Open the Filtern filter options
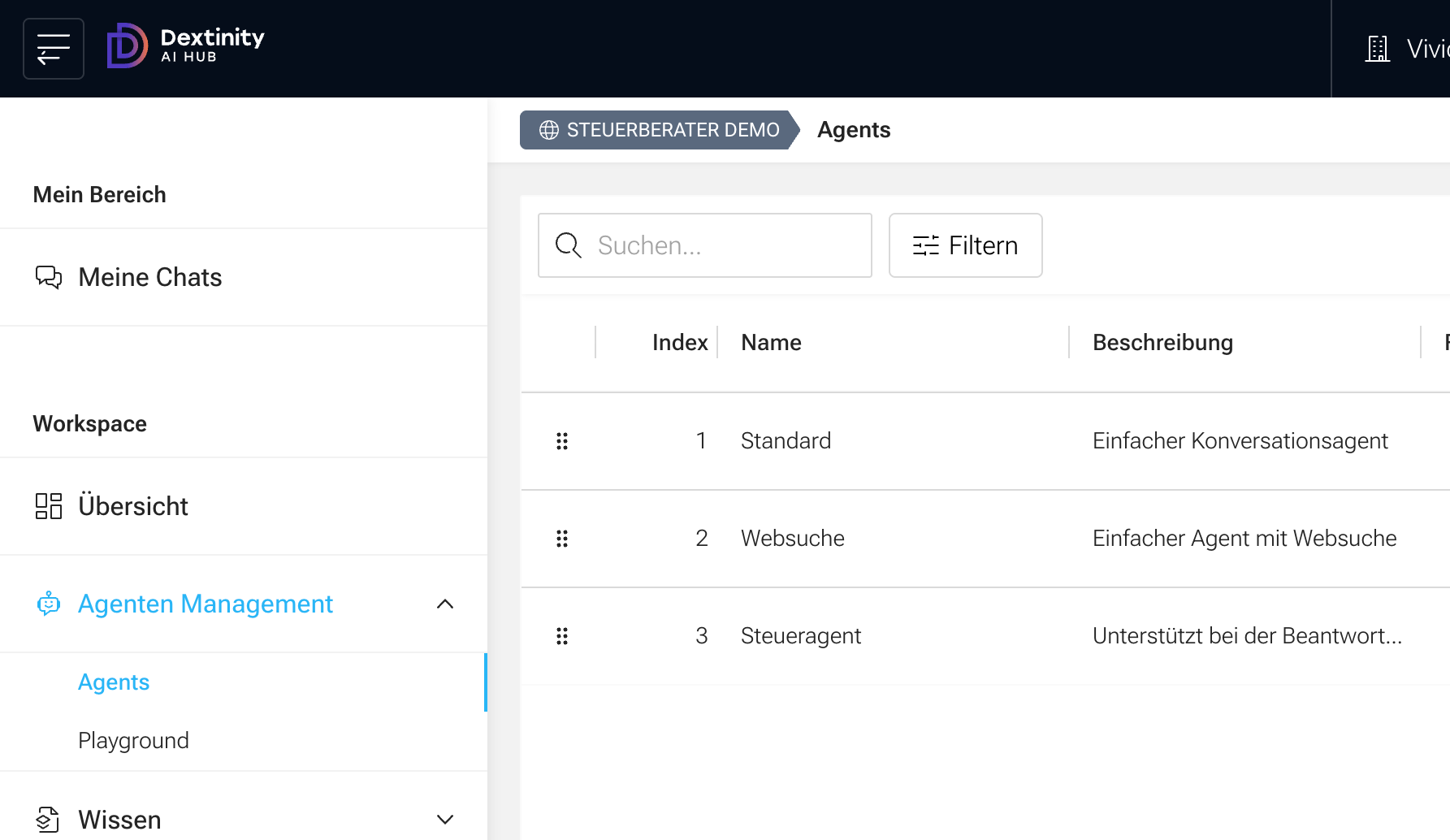The width and height of the screenshot is (1450, 840). pyautogui.click(x=966, y=245)
